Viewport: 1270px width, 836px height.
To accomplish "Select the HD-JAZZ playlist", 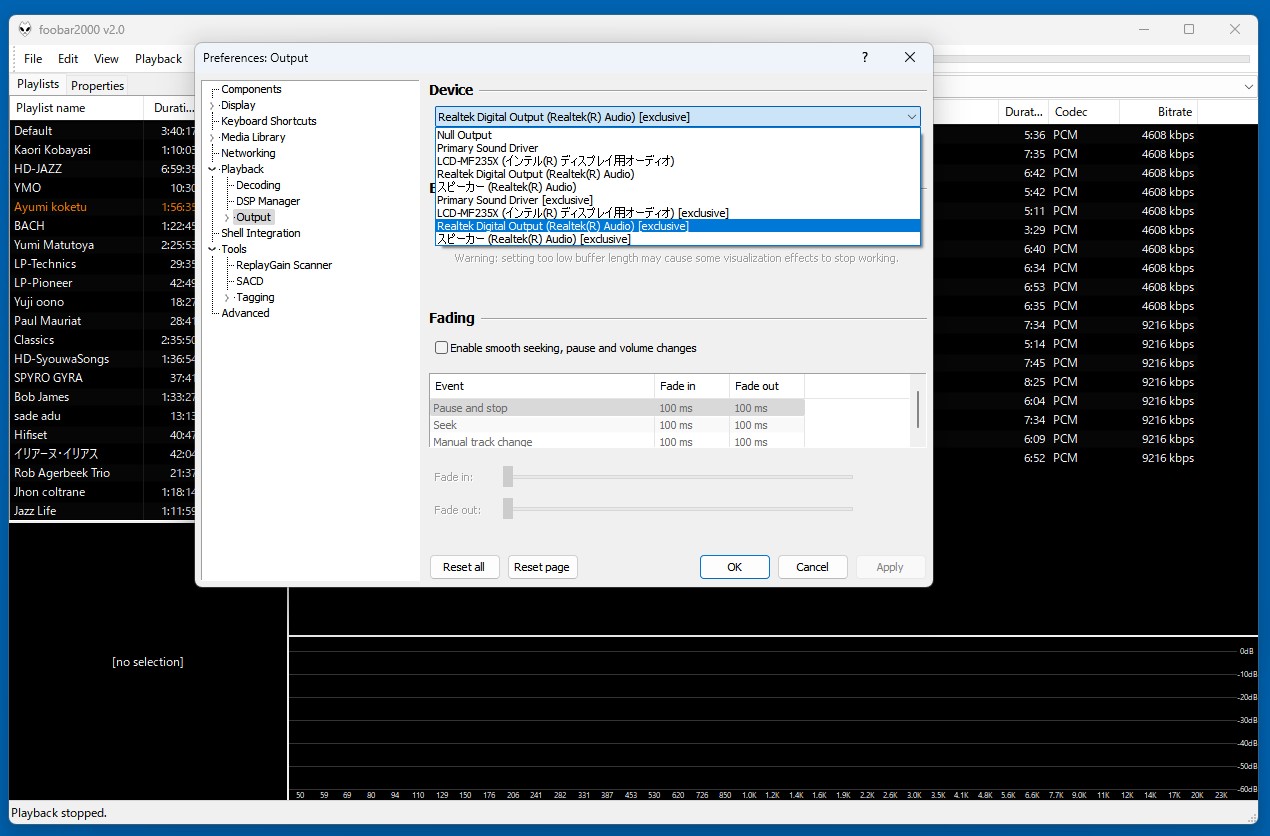I will [x=102, y=169].
